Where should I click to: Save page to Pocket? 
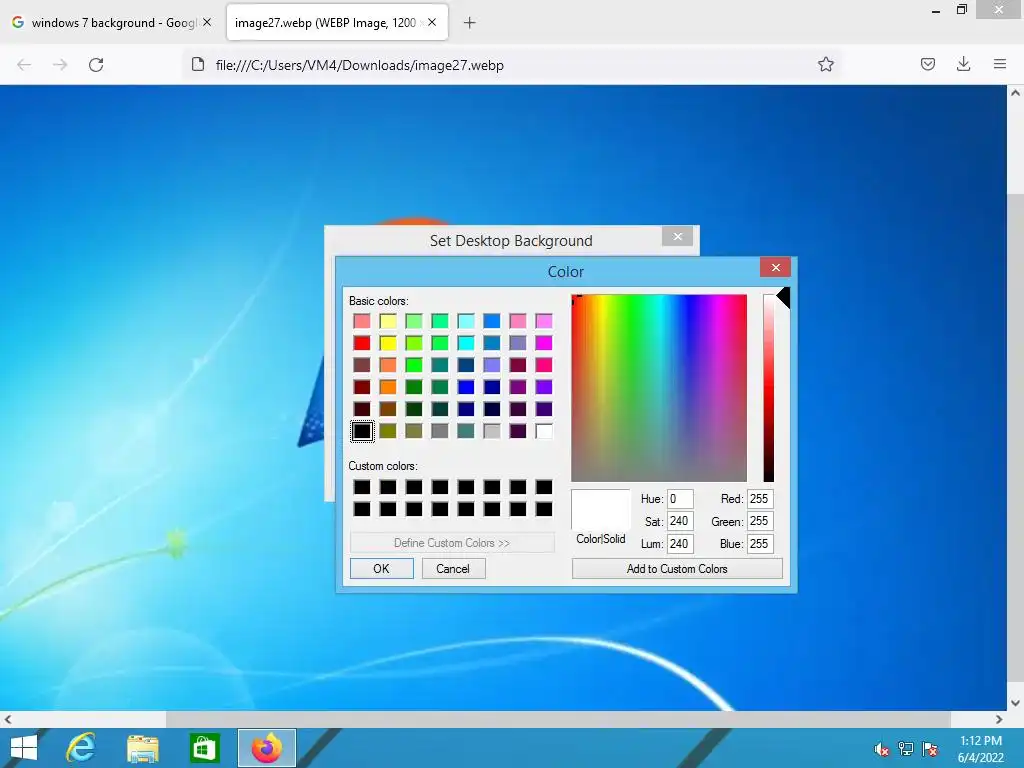(x=927, y=64)
